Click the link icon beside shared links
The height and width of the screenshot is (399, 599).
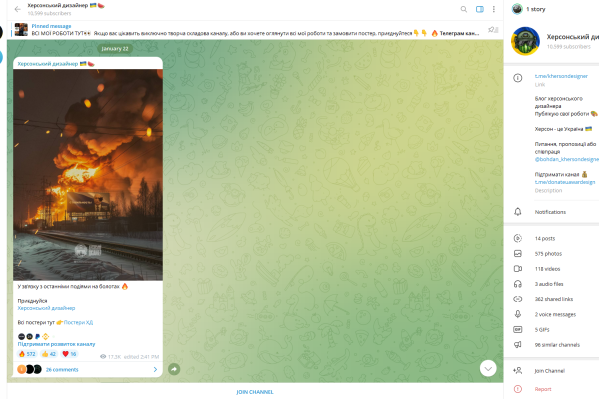click(518, 299)
